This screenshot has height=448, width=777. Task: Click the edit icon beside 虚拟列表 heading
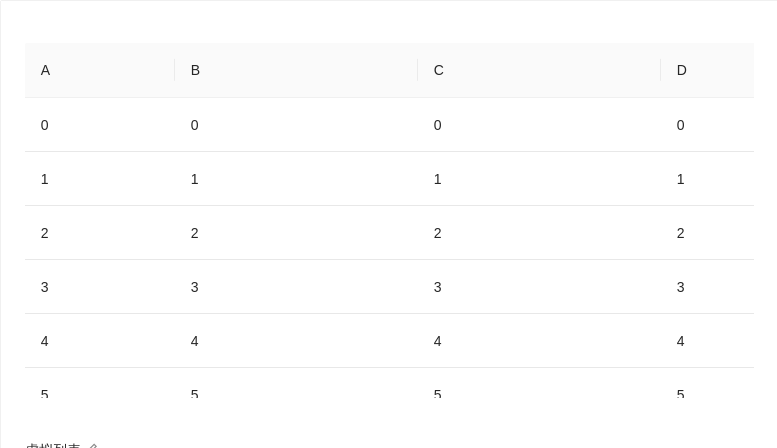tap(94, 445)
